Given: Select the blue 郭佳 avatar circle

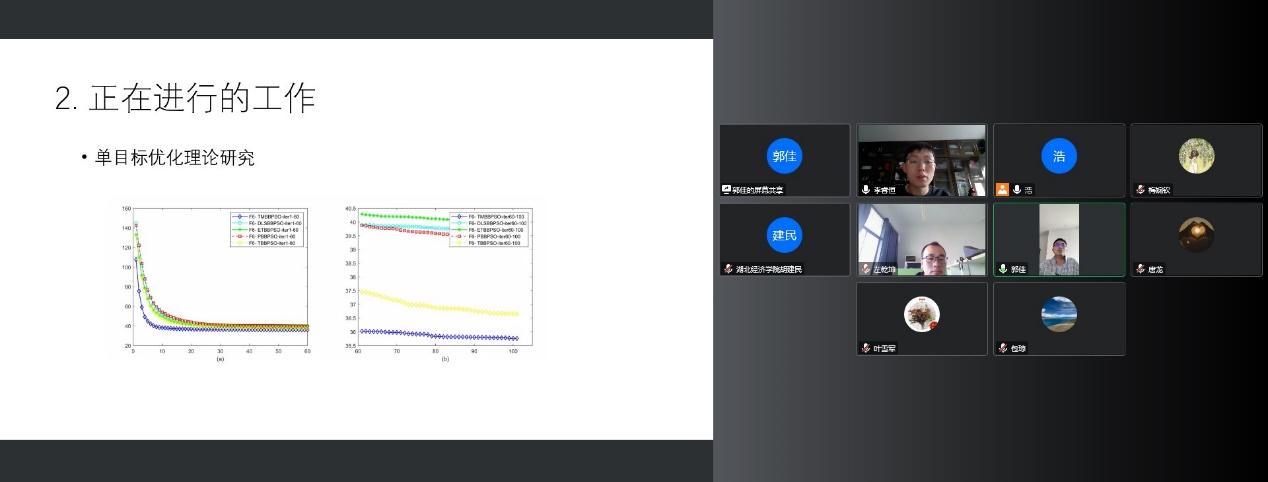Looking at the screenshot, I should [x=786, y=156].
